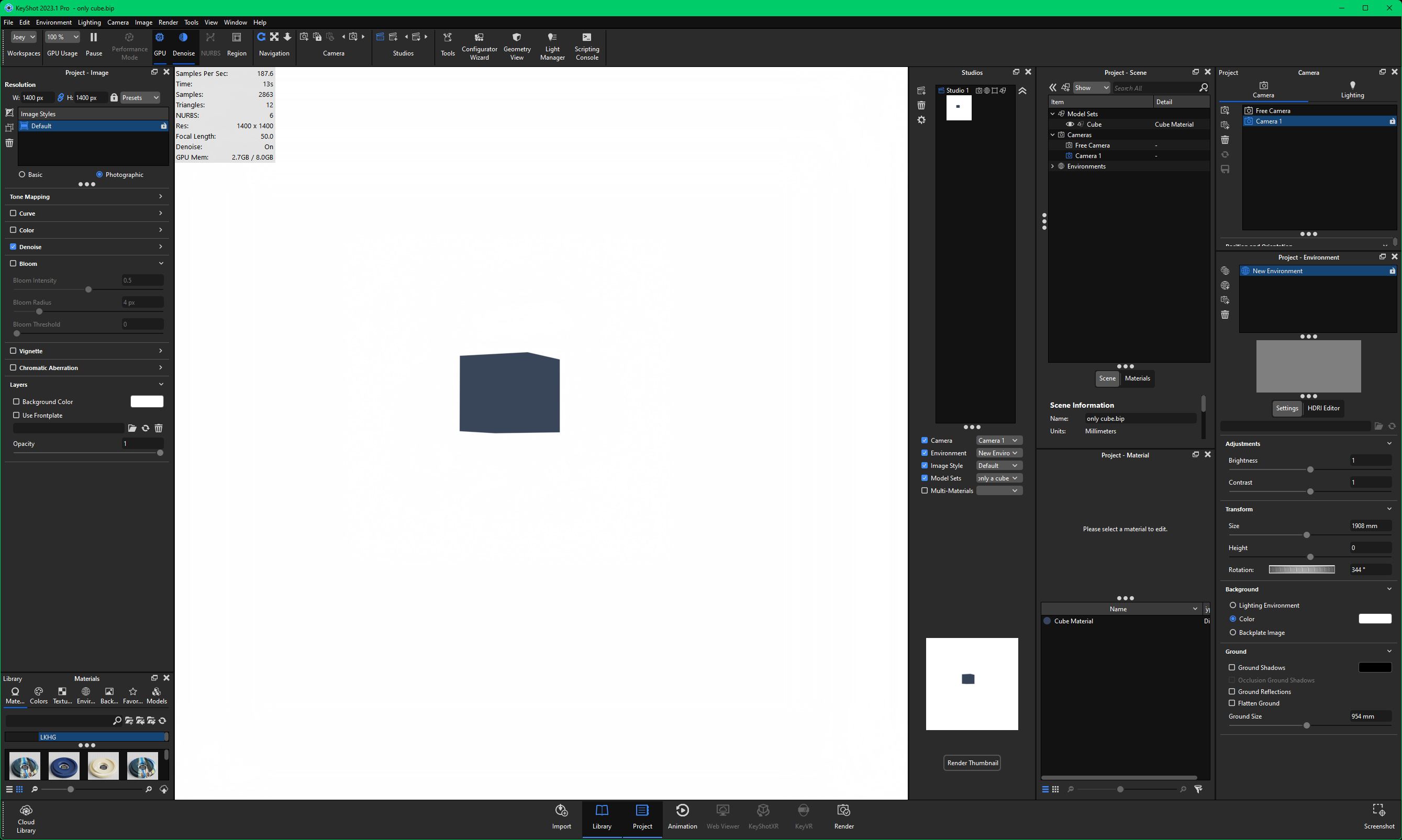Open the Environments library tab

85,696
